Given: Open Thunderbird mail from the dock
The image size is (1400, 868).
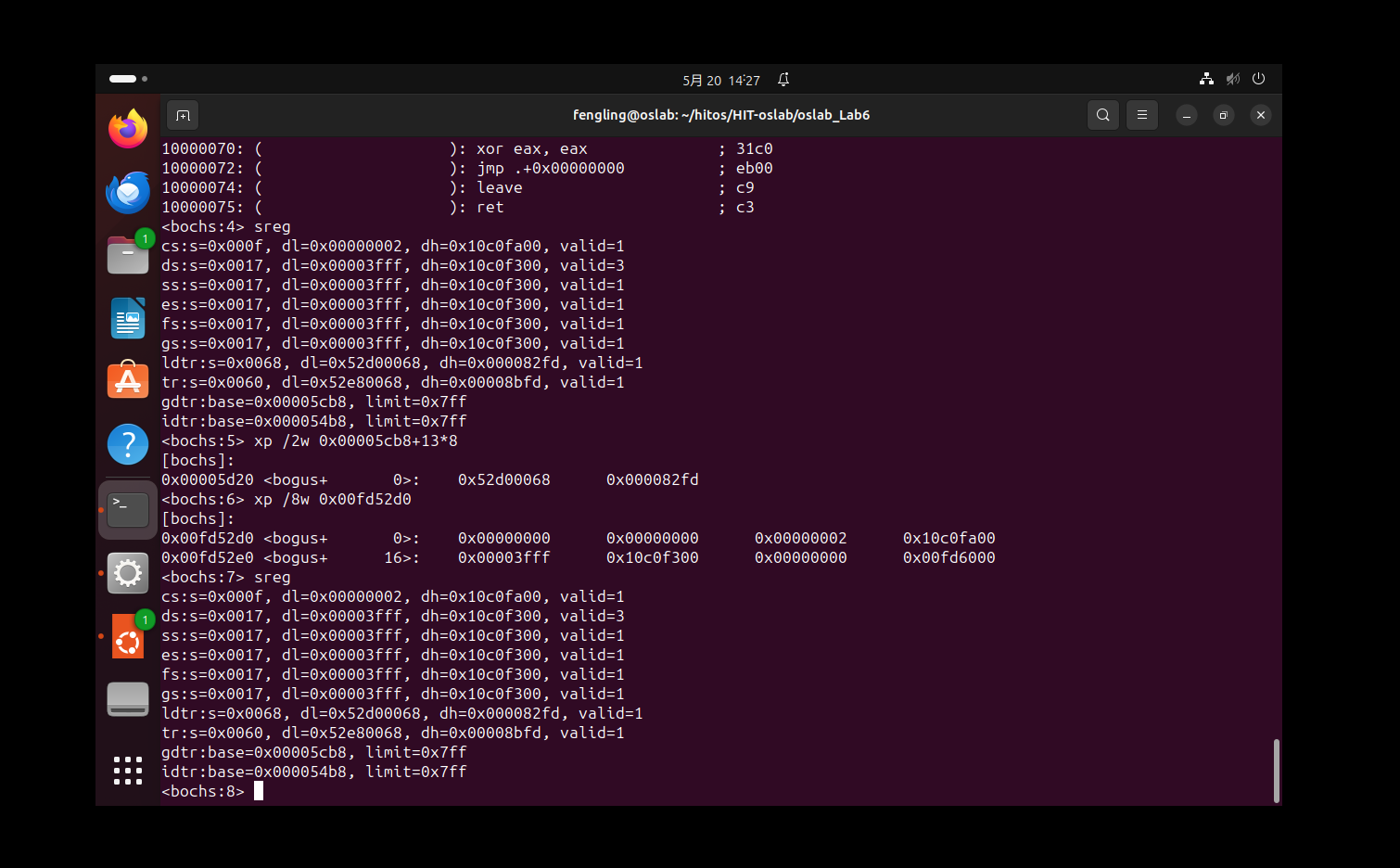Looking at the screenshot, I should pyautogui.click(x=128, y=193).
